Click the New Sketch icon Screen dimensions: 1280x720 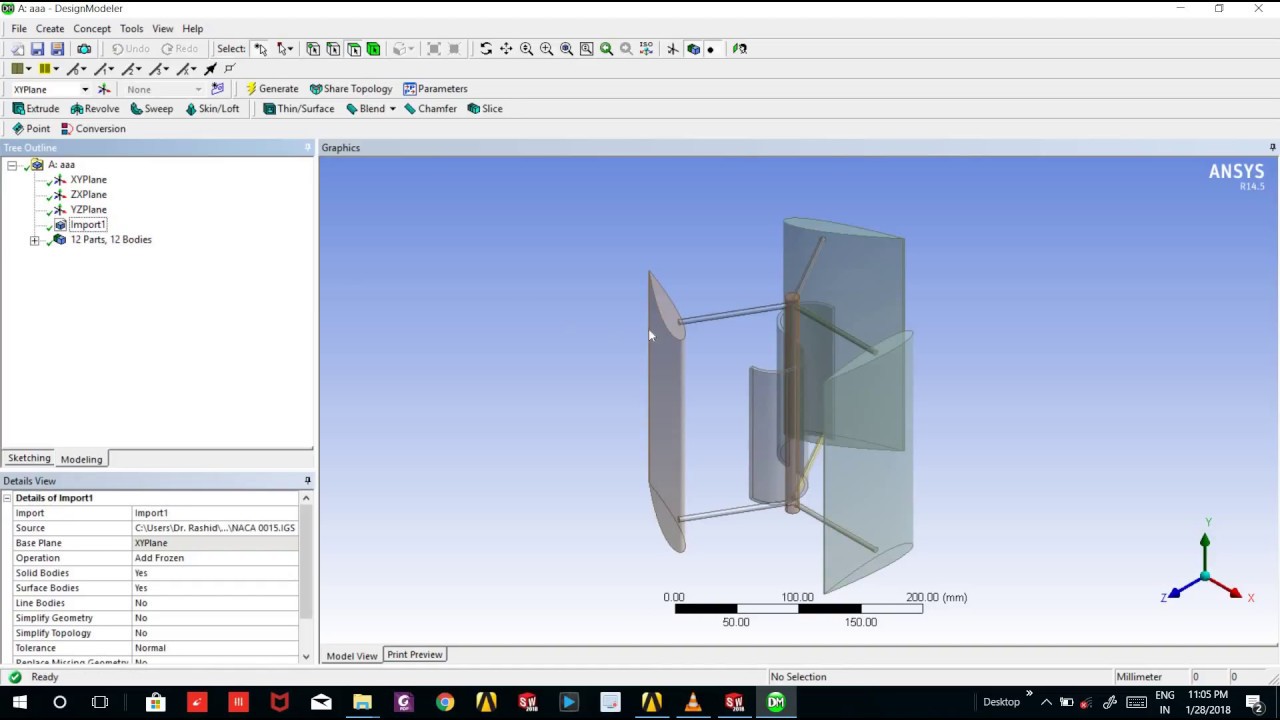[x=218, y=89]
